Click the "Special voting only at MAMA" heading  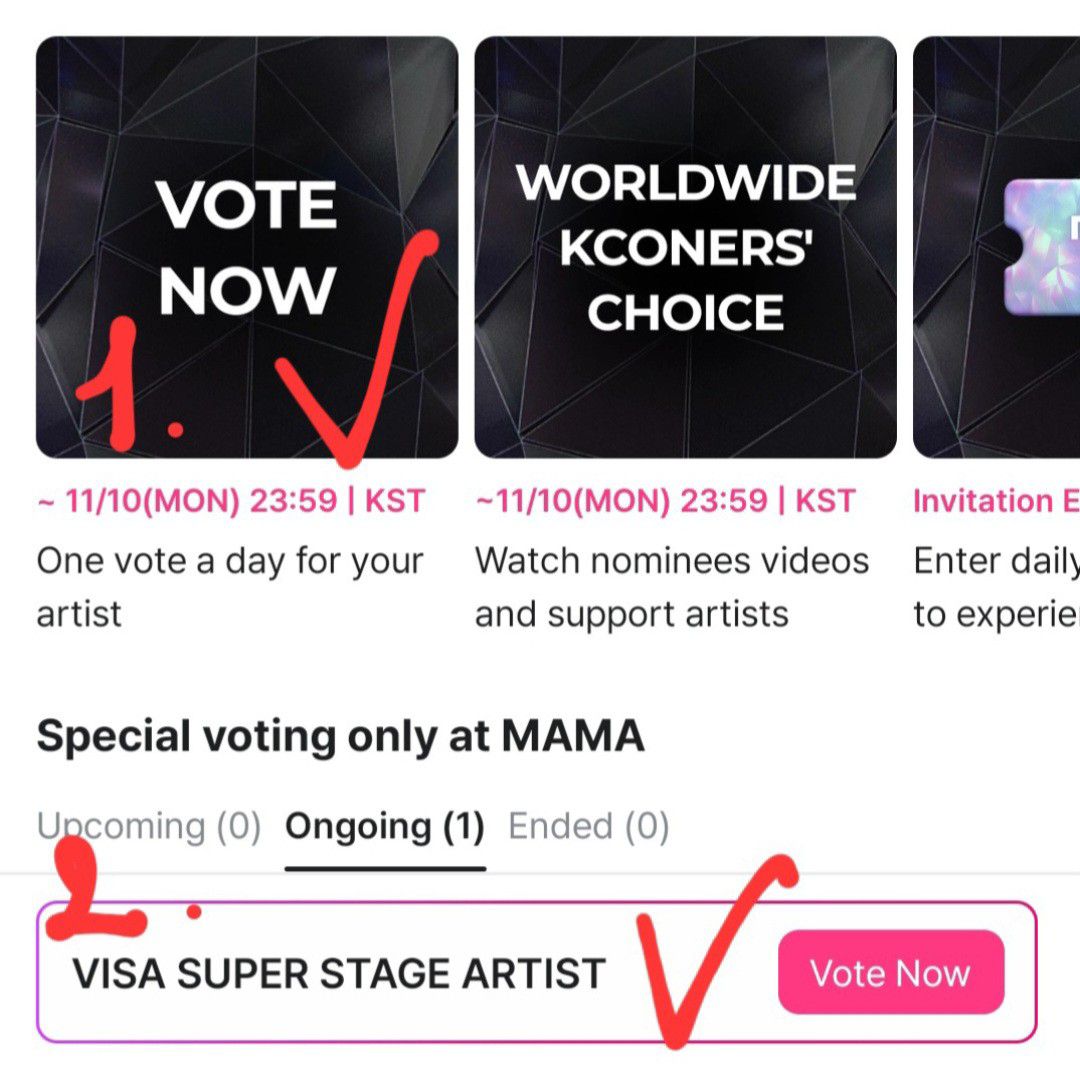(340, 737)
